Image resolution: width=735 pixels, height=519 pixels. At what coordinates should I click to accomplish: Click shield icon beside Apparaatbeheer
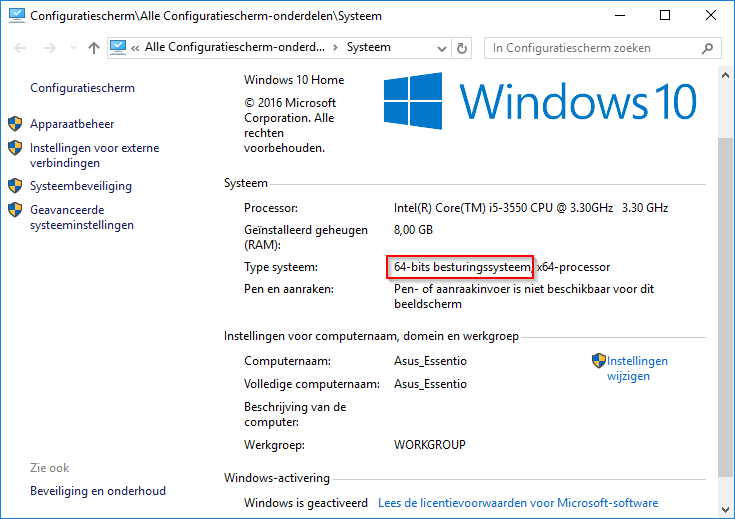click(x=15, y=124)
